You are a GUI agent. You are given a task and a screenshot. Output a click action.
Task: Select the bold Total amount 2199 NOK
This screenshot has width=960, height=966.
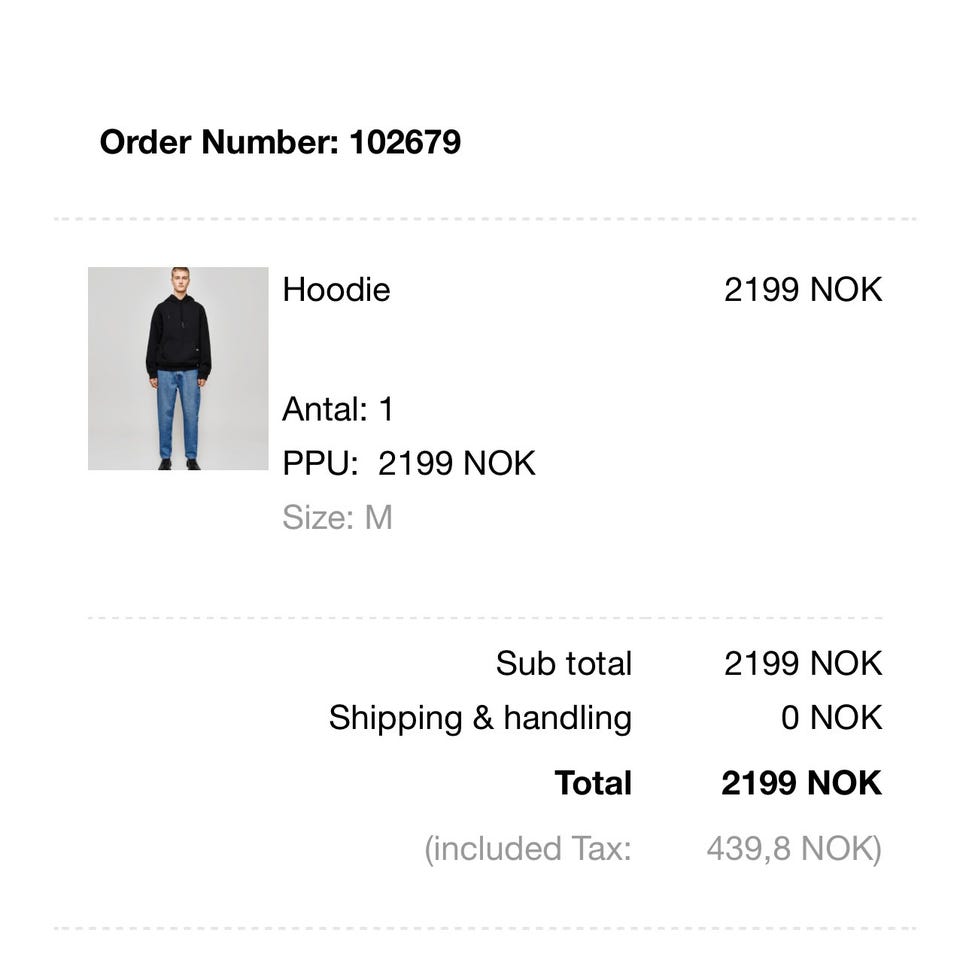[x=802, y=783]
